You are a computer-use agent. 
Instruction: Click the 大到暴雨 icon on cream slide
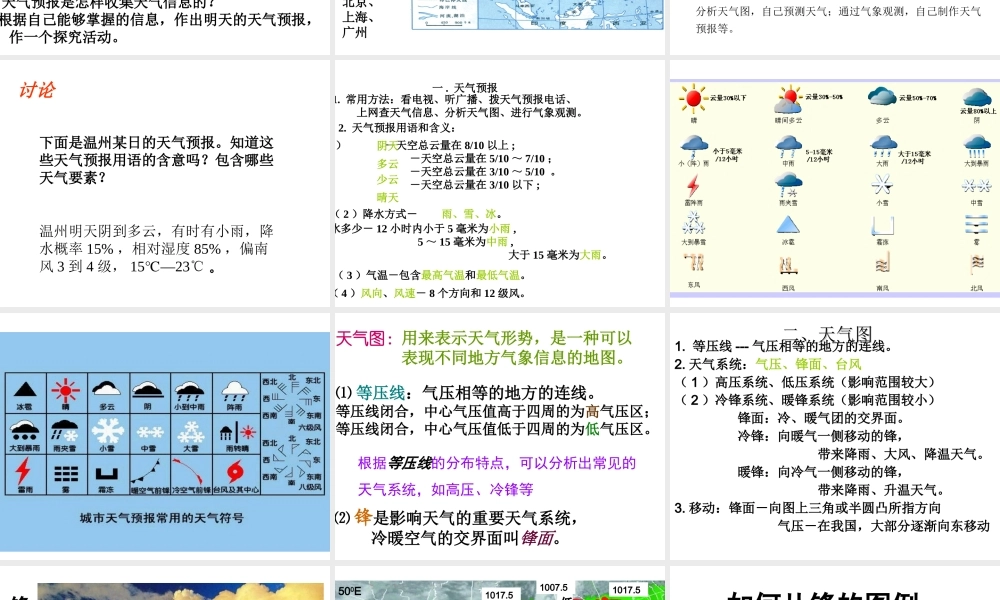[x=977, y=147]
